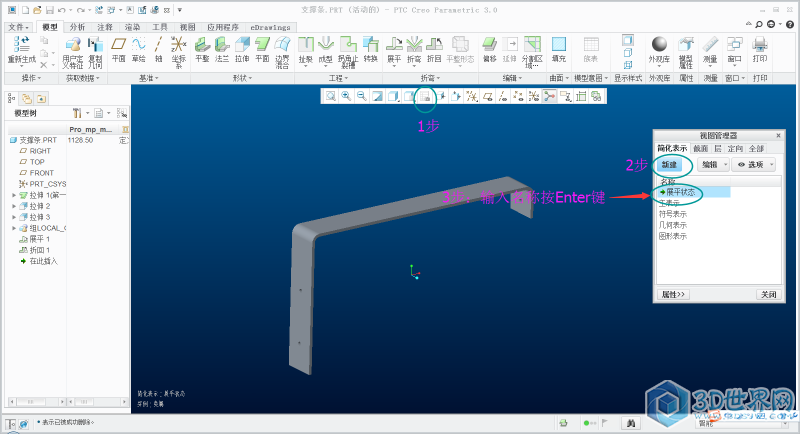
Task: Open the 文件 menu
Action: [x=19, y=27]
